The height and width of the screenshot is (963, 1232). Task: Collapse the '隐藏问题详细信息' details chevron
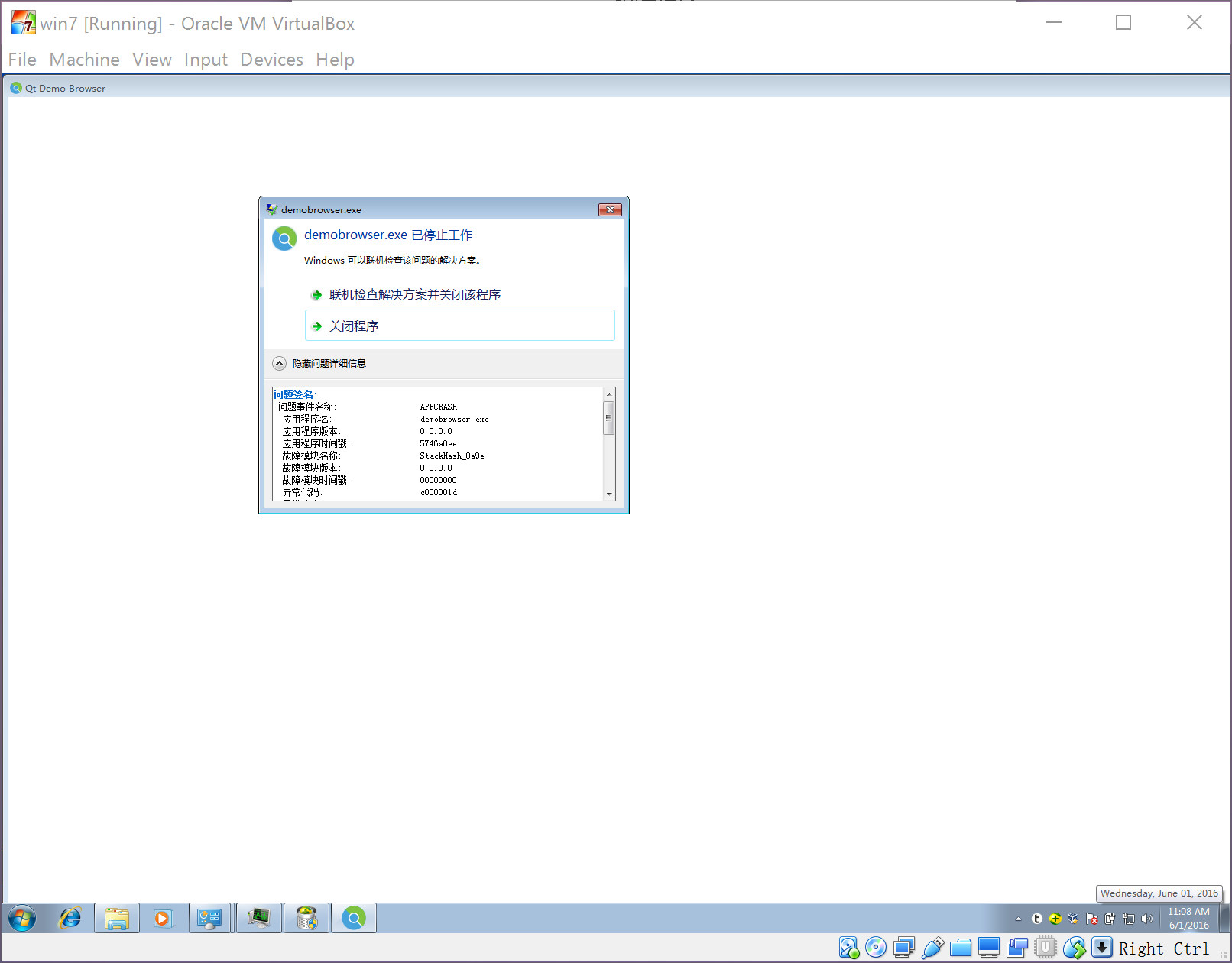tap(280, 363)
